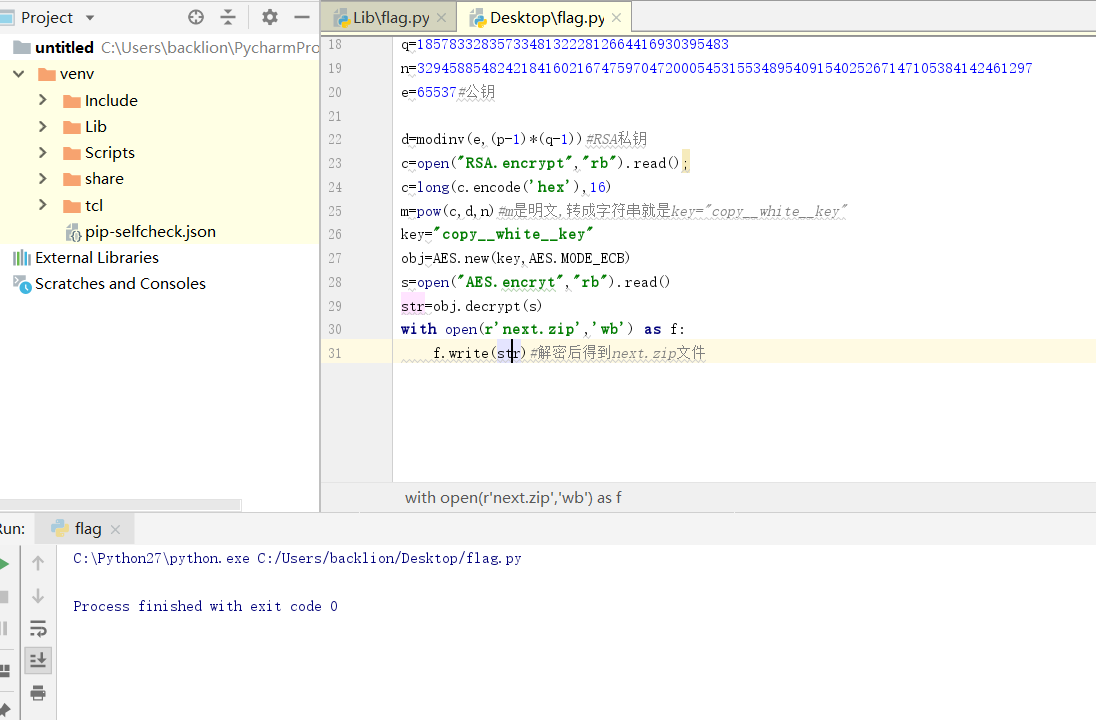Select the Lib folder icon

pos(72,127)
